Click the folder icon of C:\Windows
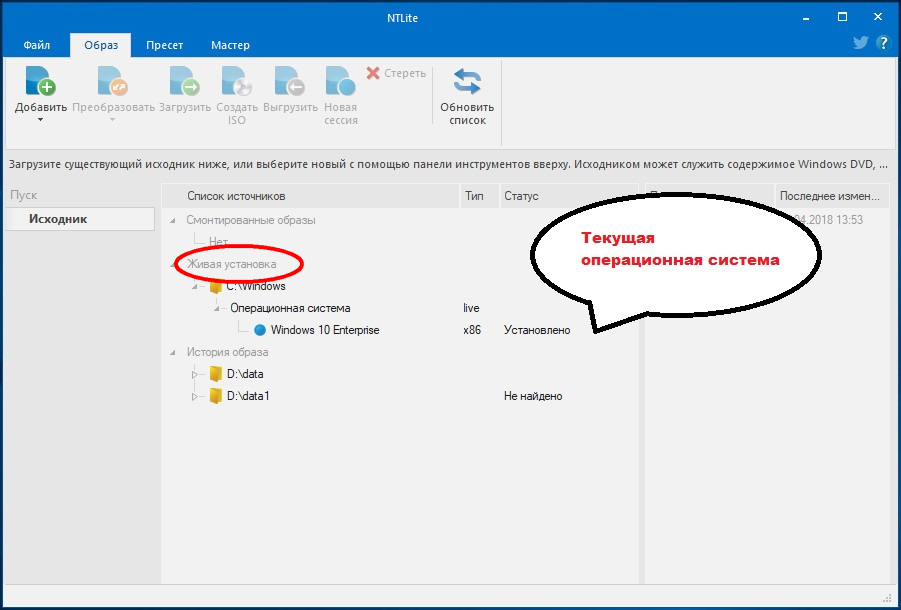Image resolution: width=901 pixels, height=610 pixels. point(215,286)
